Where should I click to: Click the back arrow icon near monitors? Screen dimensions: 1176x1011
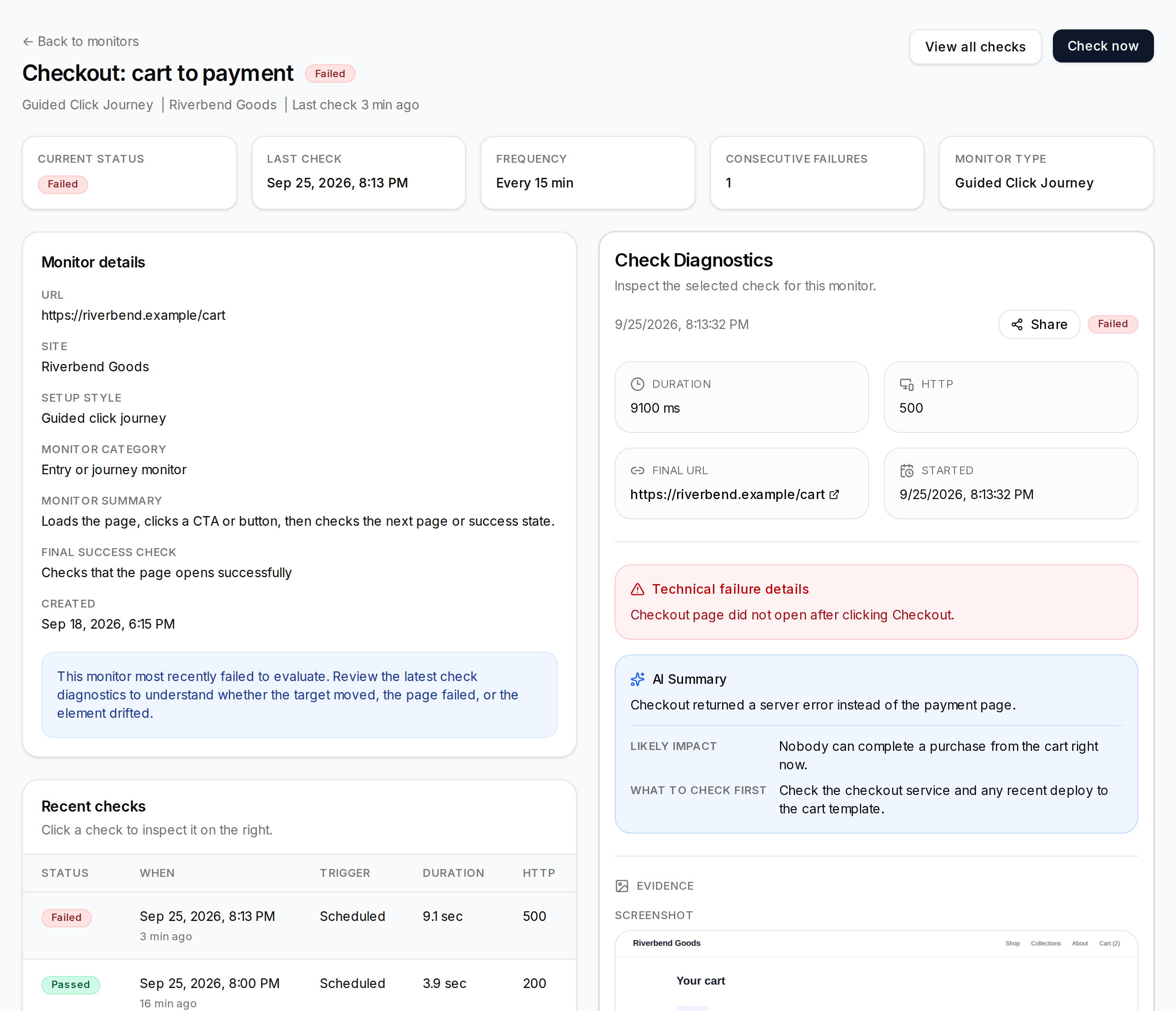pyautogui.click(x=27, y=41)
